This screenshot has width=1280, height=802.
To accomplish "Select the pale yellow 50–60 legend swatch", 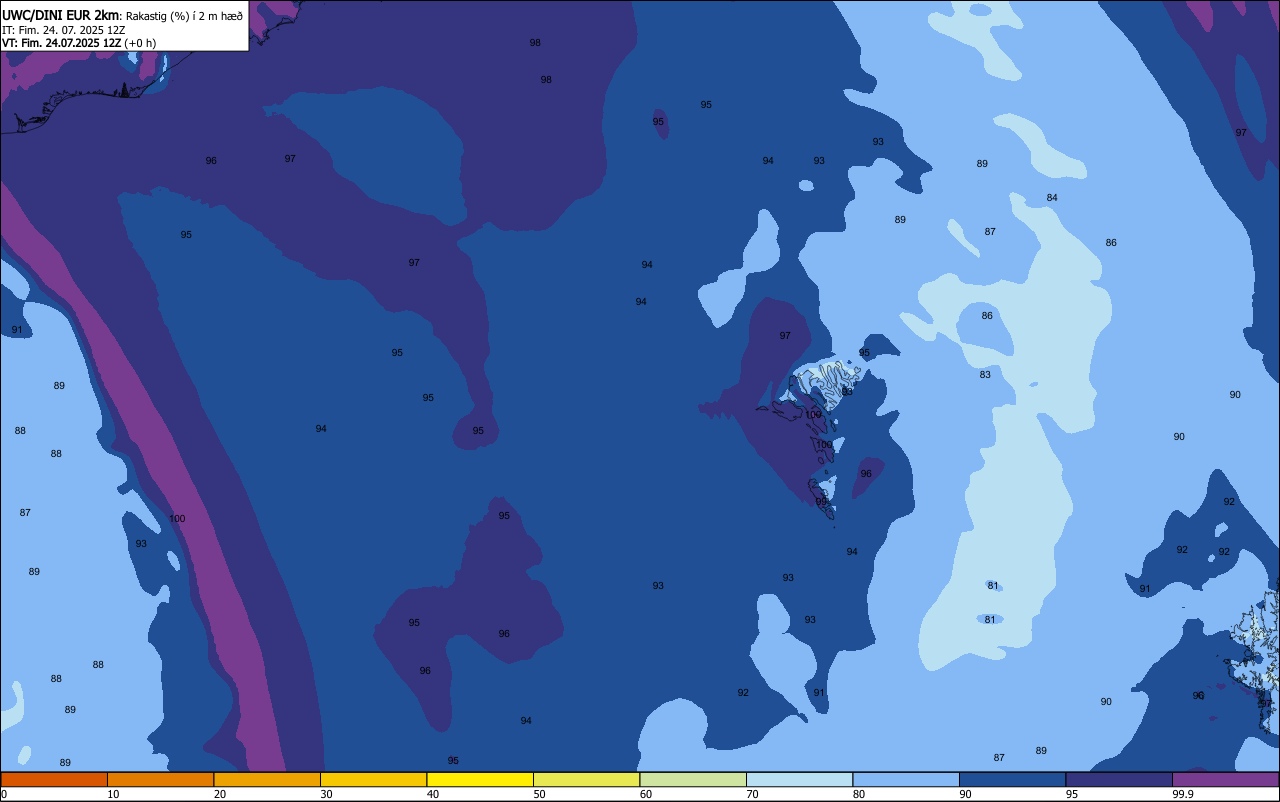I will click(x=586, y=779).
